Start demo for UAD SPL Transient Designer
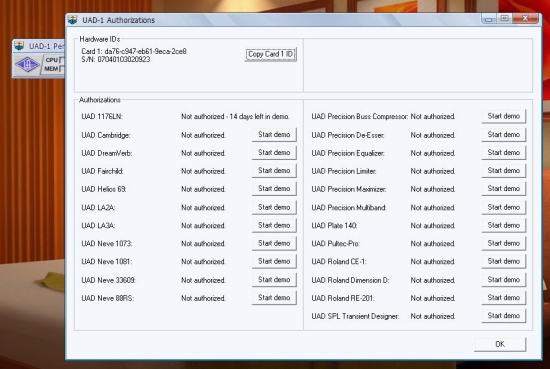Viewport: 550px width, 369px height. tap(504, 316)
